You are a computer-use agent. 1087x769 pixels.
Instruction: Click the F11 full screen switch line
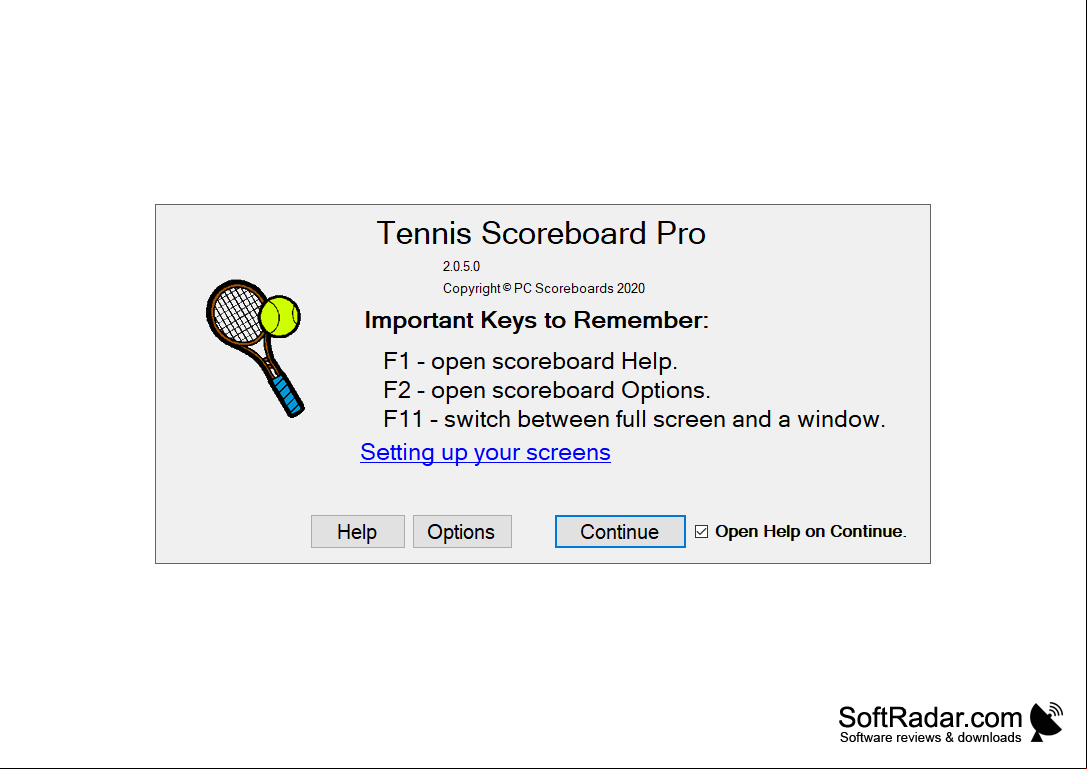pyautogui.click(x=634, y=420)
